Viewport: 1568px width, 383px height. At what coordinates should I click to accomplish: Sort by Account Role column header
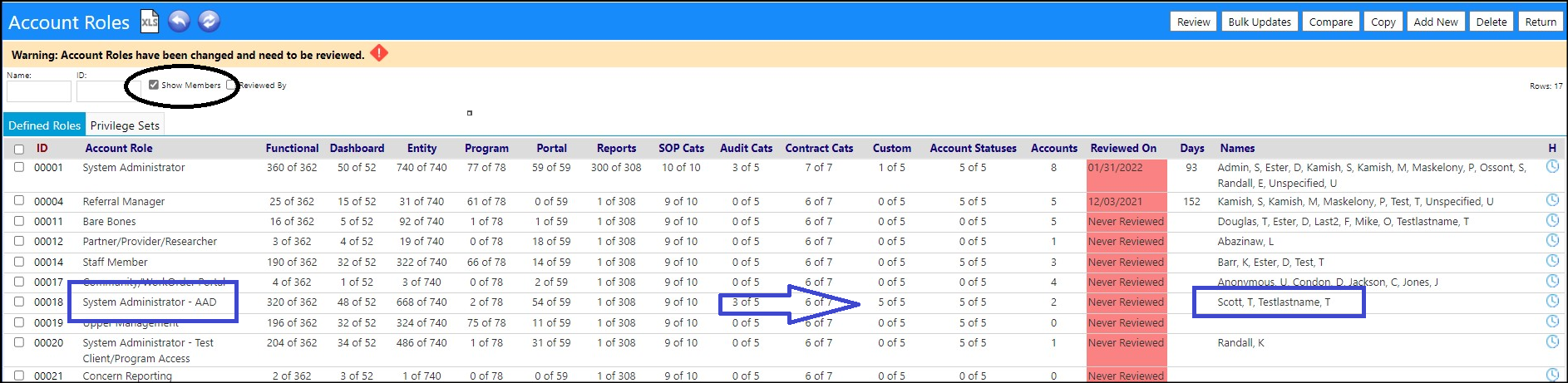tap(119, 148)
